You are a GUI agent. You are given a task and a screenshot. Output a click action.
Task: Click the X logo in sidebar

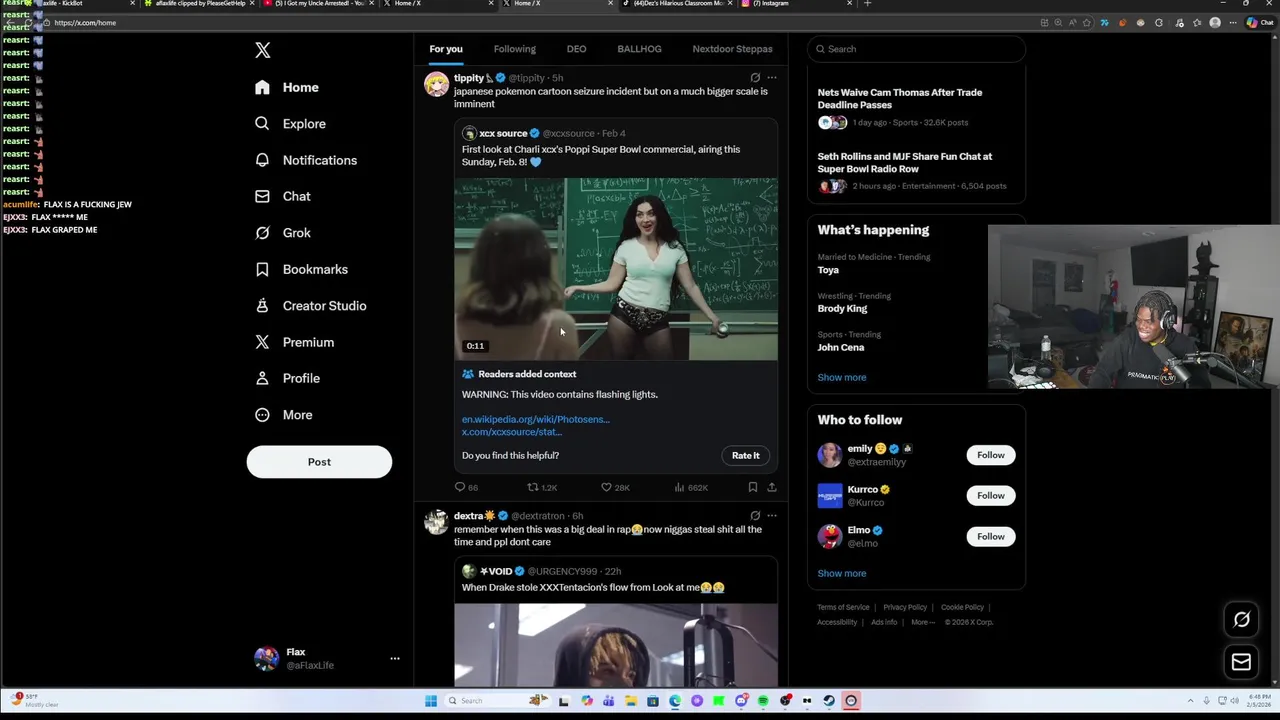262,50
